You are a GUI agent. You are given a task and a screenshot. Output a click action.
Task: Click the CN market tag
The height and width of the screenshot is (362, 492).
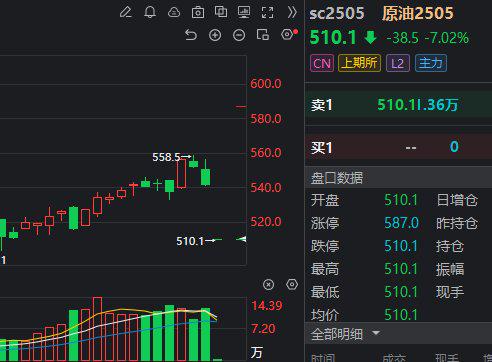(x=322, y=63)
